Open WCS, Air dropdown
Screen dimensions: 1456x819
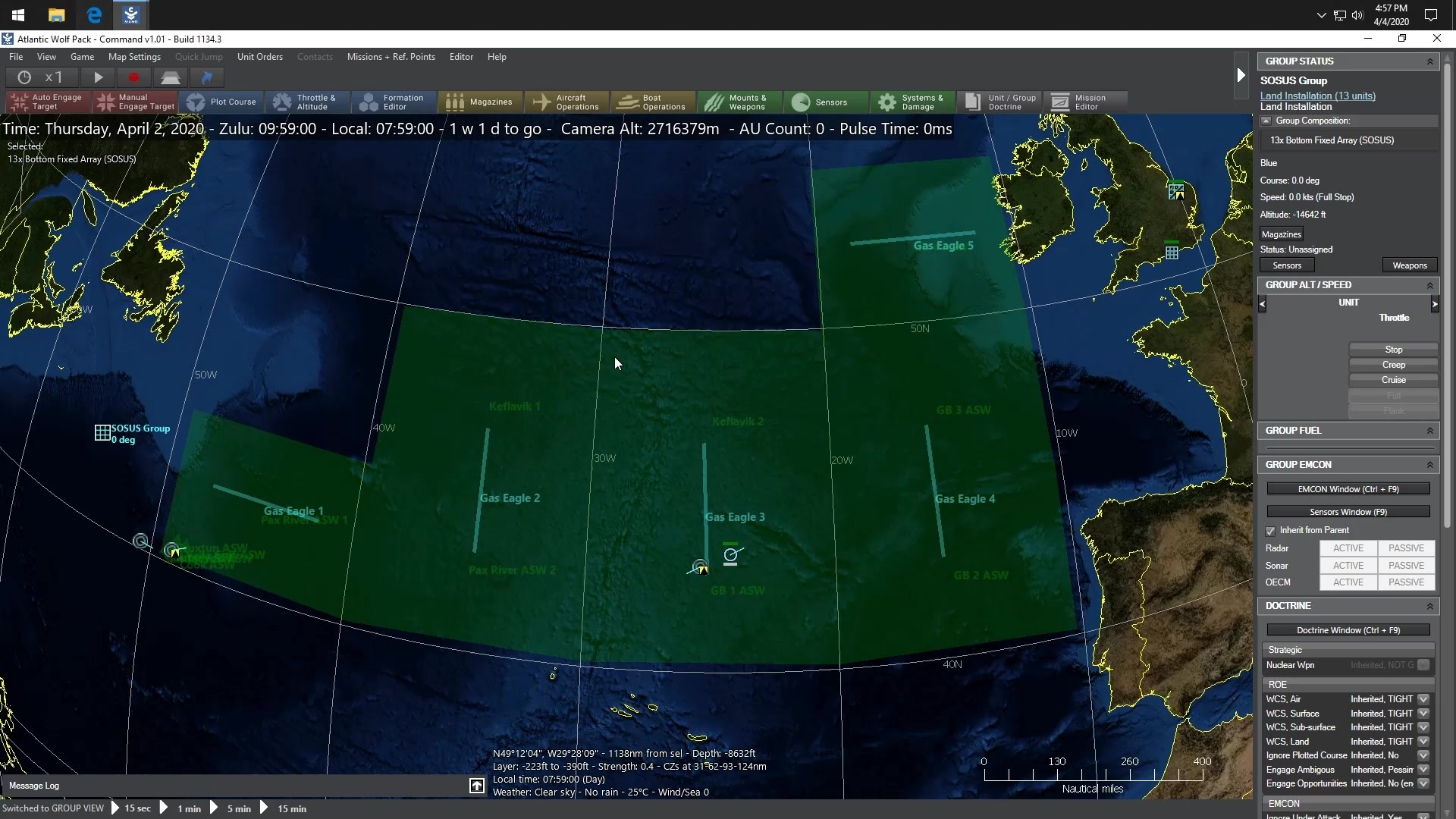point(1423,699)
